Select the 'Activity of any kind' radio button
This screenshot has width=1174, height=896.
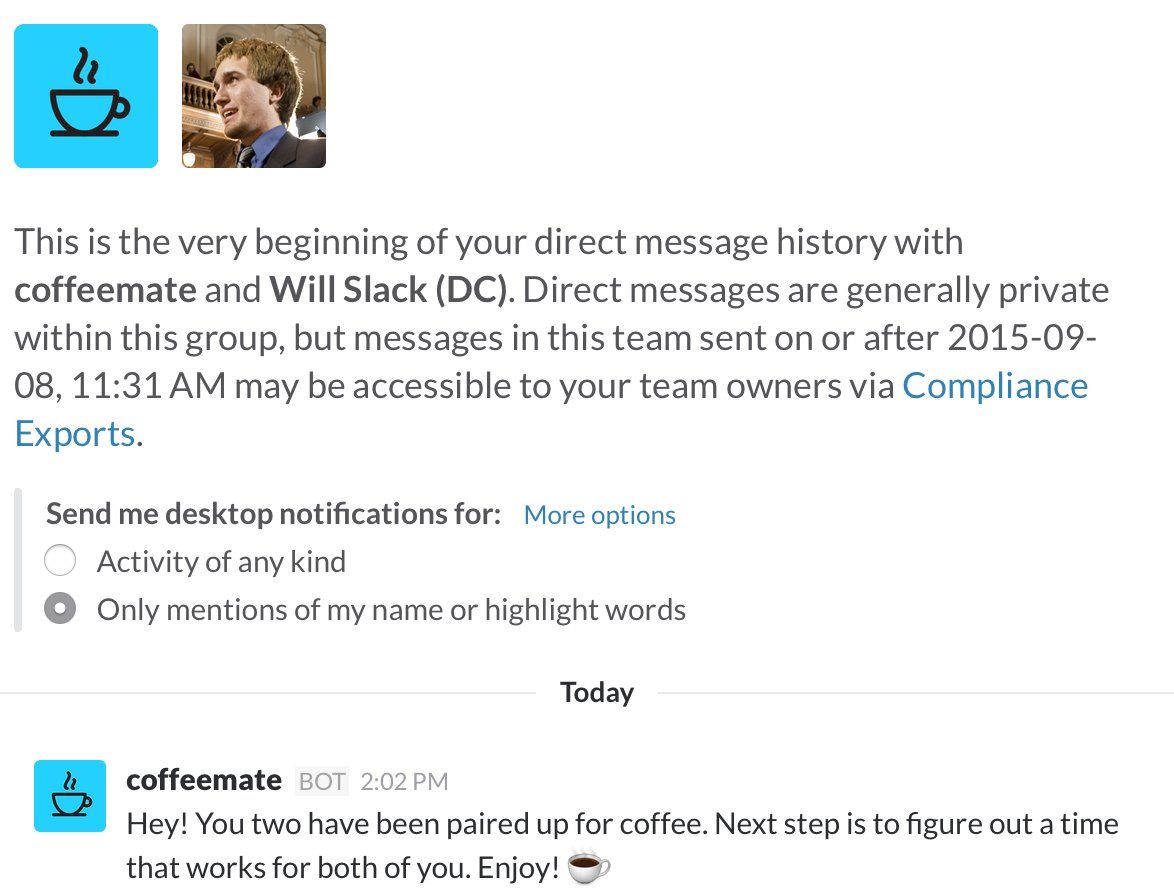[x=60, y=561]
